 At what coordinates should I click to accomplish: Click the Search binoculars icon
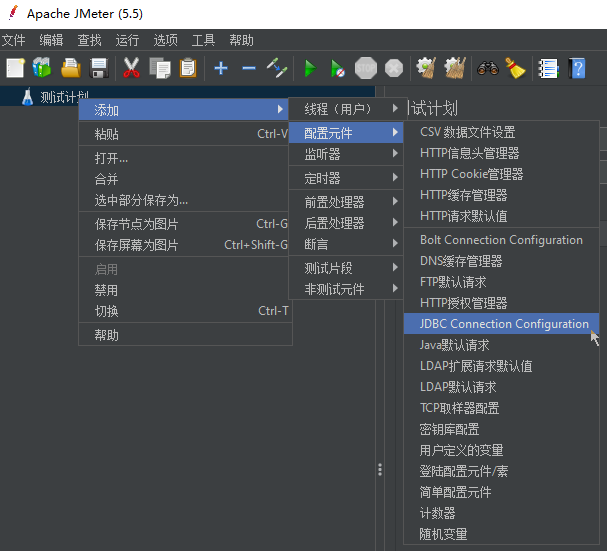488,68
